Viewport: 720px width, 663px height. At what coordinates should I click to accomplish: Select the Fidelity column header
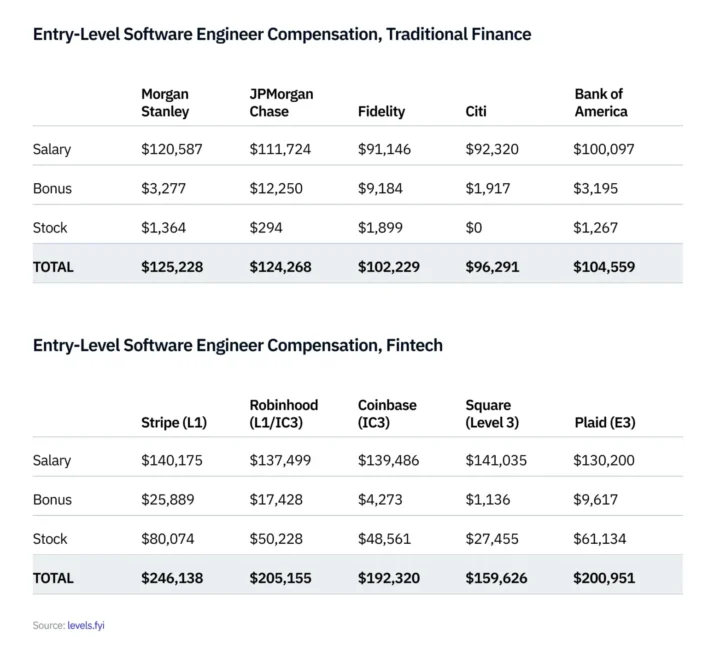click(x=381, y=112)
